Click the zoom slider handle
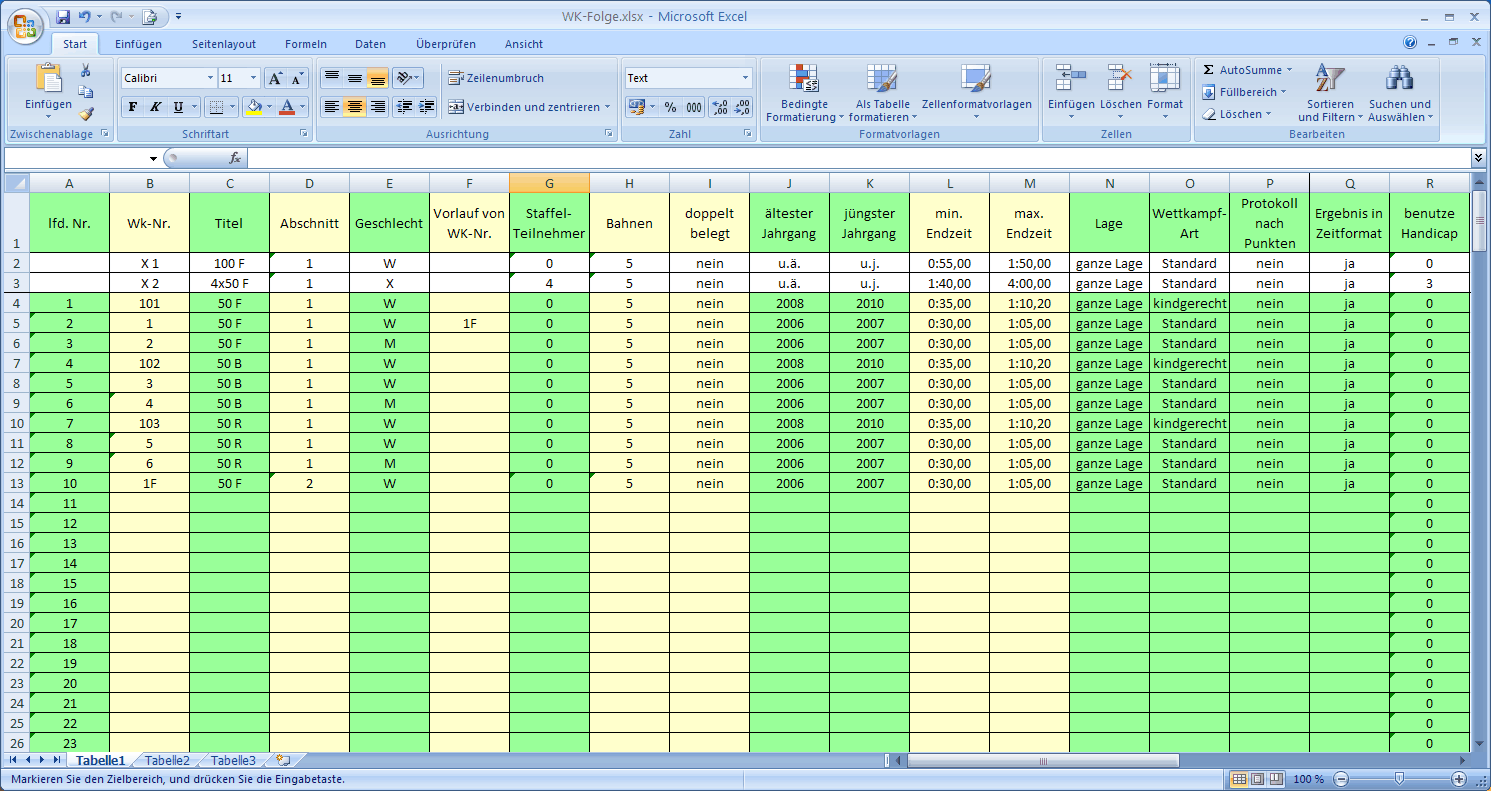Screen dimensions: 1491x791 tap(1399, 779)
